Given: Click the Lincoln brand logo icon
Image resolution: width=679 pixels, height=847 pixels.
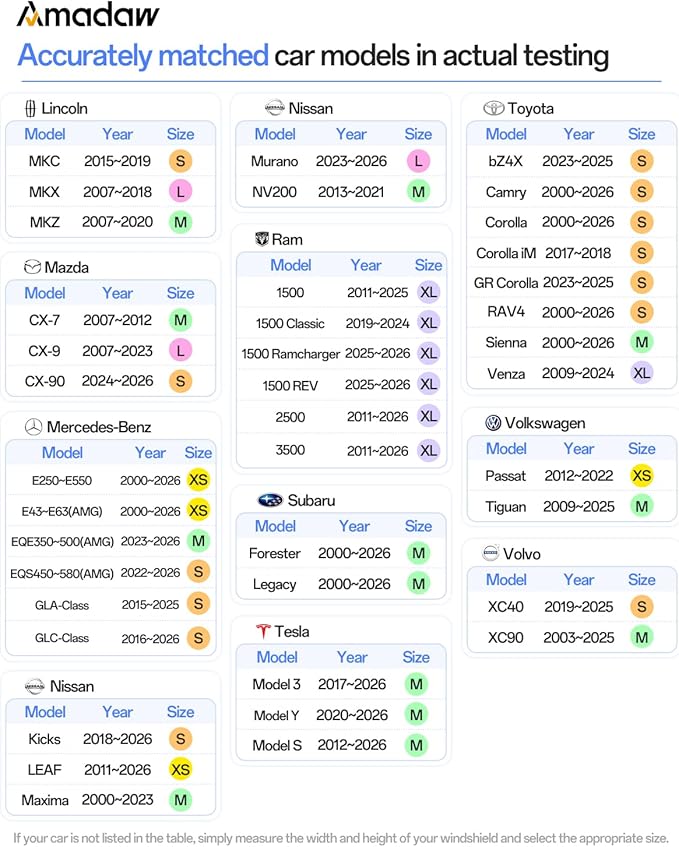Looking at the screenshot, I should pyautogui.click(x=30, y=109).
